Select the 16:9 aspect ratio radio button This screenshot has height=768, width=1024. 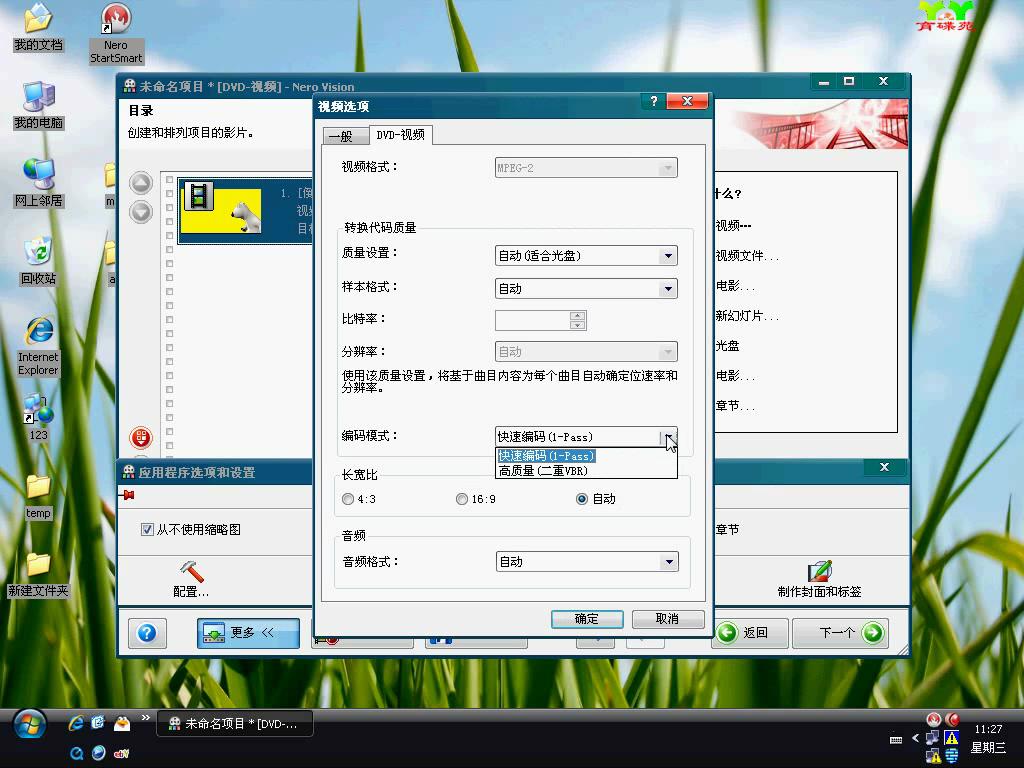[462, 500]
